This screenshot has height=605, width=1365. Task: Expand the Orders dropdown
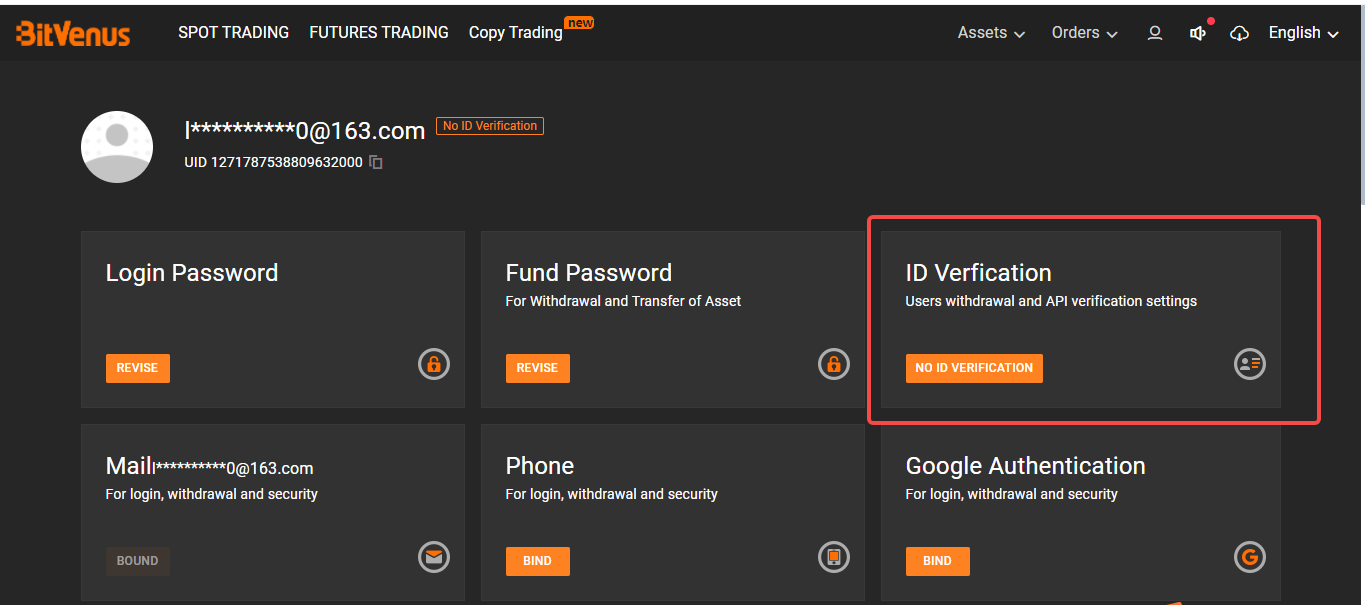tap(1084, 33)
